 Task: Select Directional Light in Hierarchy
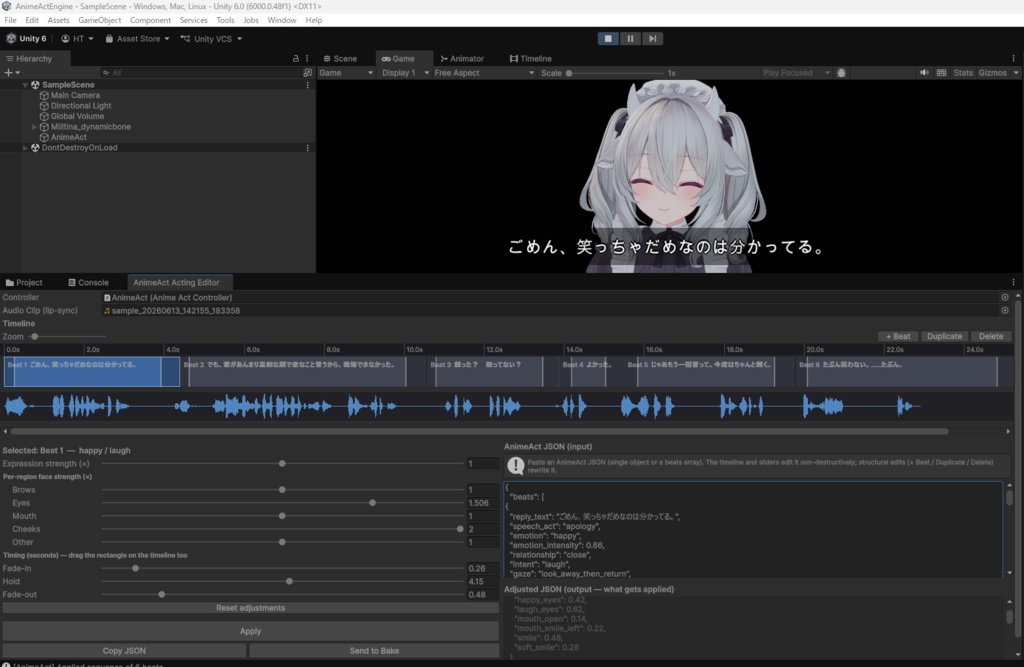coord(80,106)
